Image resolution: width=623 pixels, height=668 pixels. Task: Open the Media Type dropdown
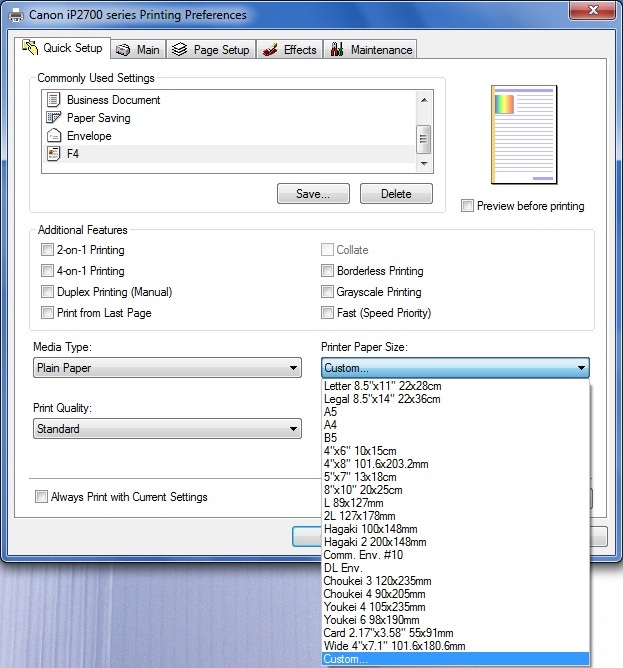(167, 368)
